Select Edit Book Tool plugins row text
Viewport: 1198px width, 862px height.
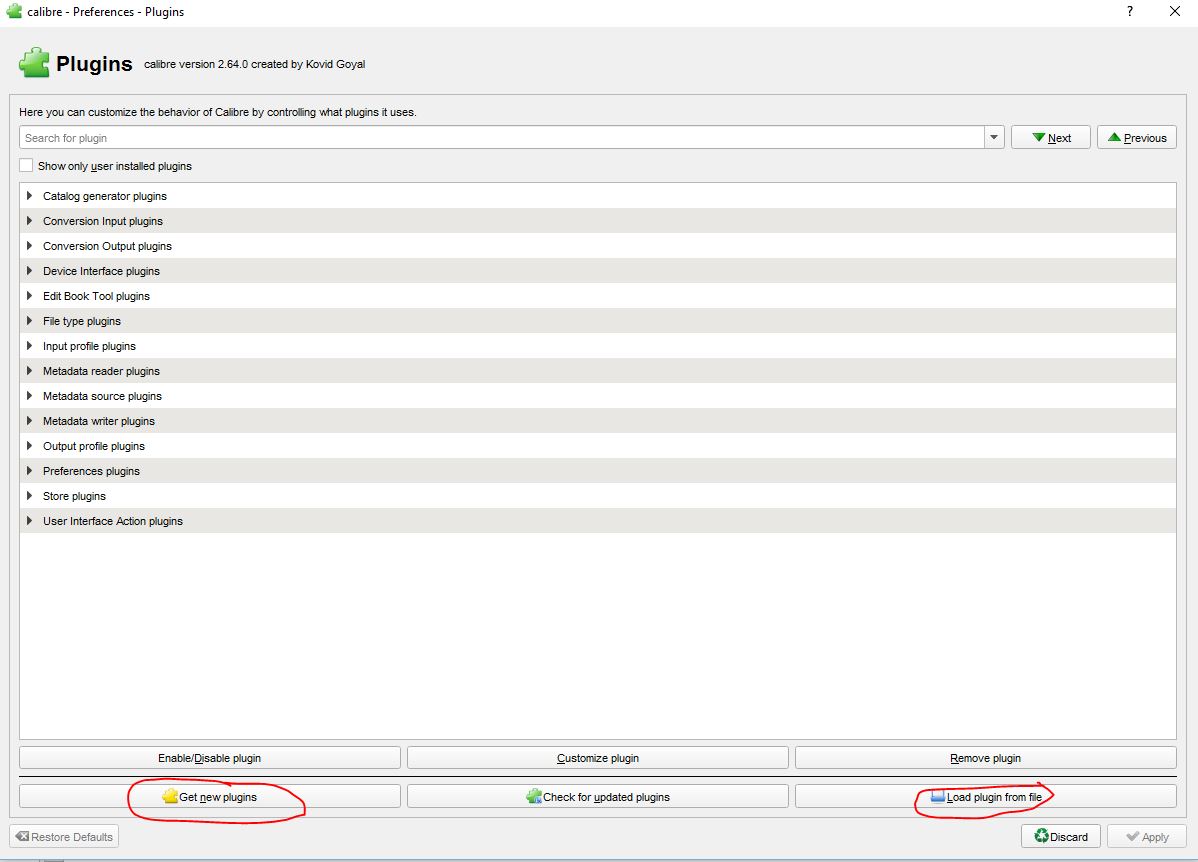[x=96, y=297]
